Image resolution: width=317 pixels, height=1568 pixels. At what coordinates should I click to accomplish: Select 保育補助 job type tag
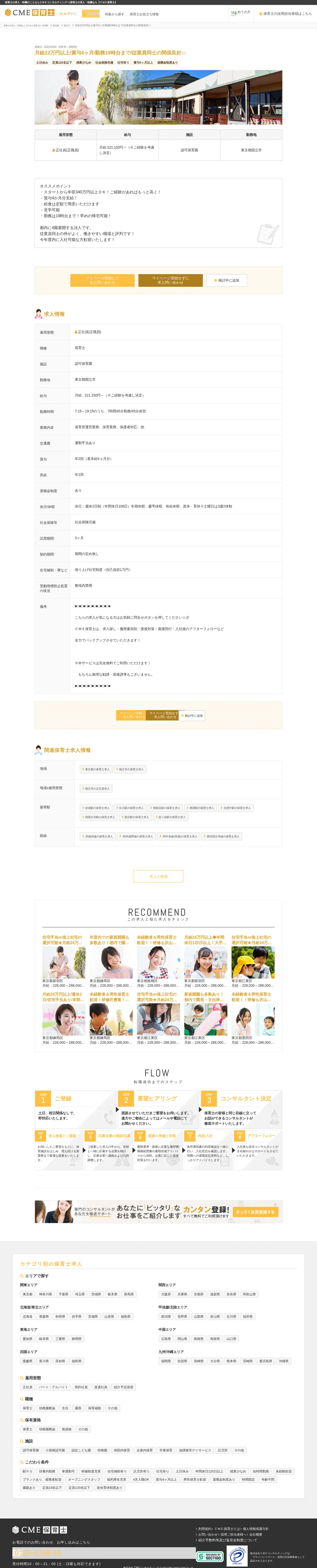click(x=94, y=1408)
